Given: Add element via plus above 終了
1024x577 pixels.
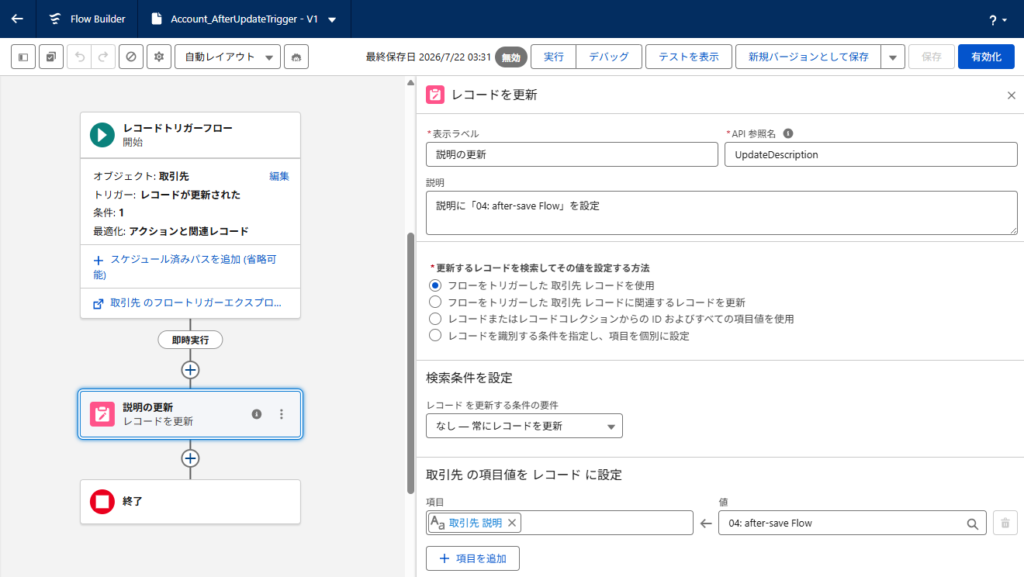Looking at the screenshot, I should coord(190,458).
